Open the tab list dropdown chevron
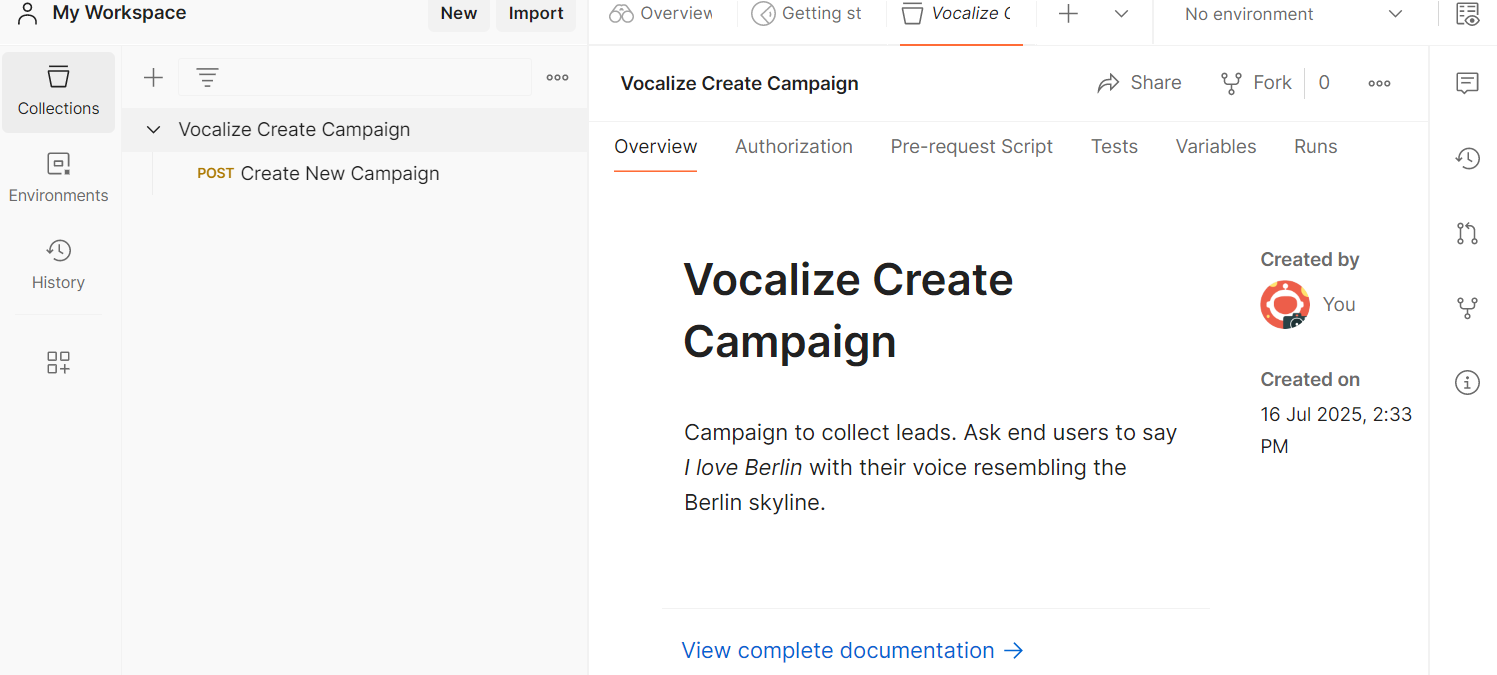 coord(1122,14)
